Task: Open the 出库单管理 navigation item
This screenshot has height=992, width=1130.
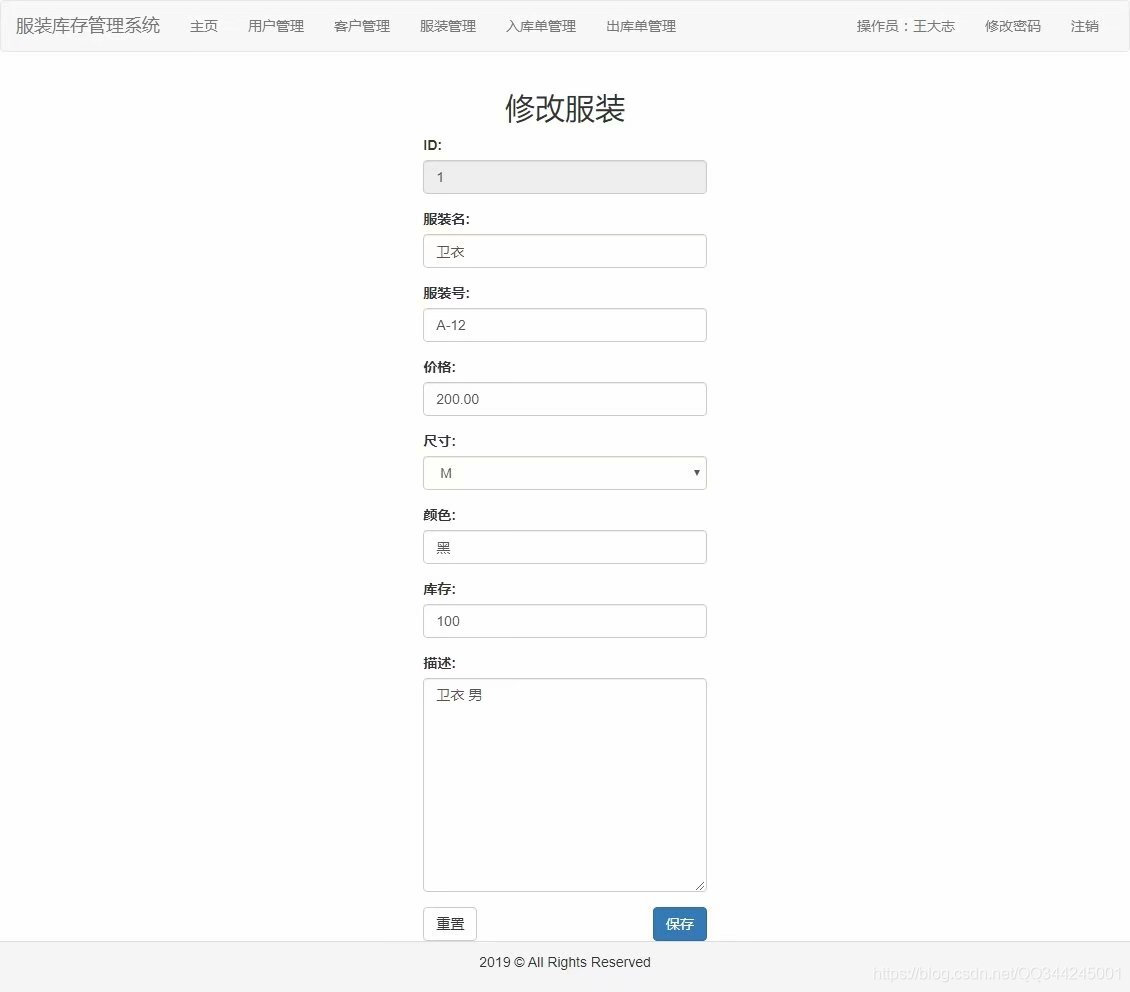Action: [640, 27]
